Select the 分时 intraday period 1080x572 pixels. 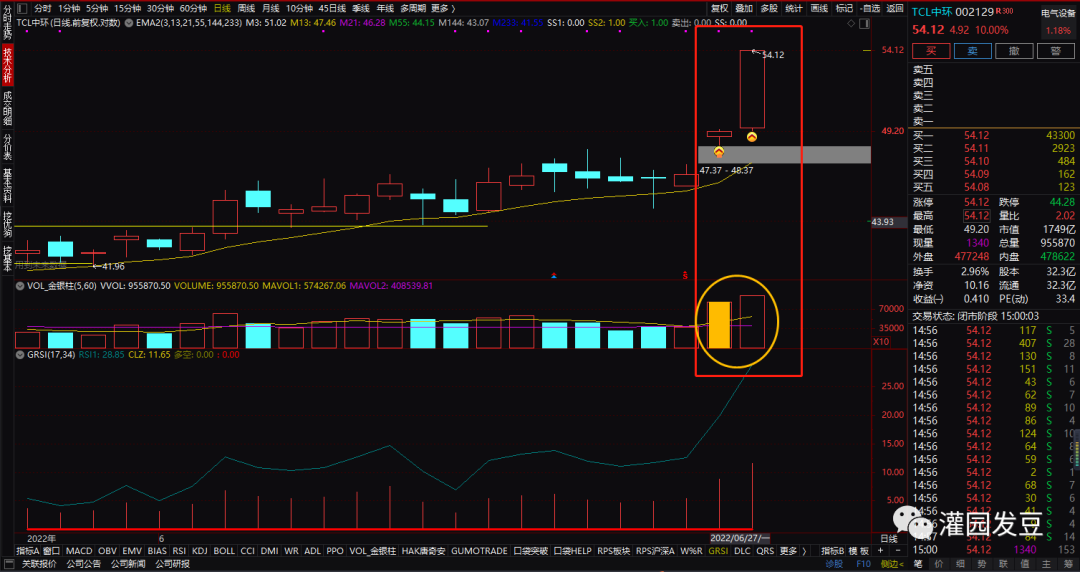(42, 8)
